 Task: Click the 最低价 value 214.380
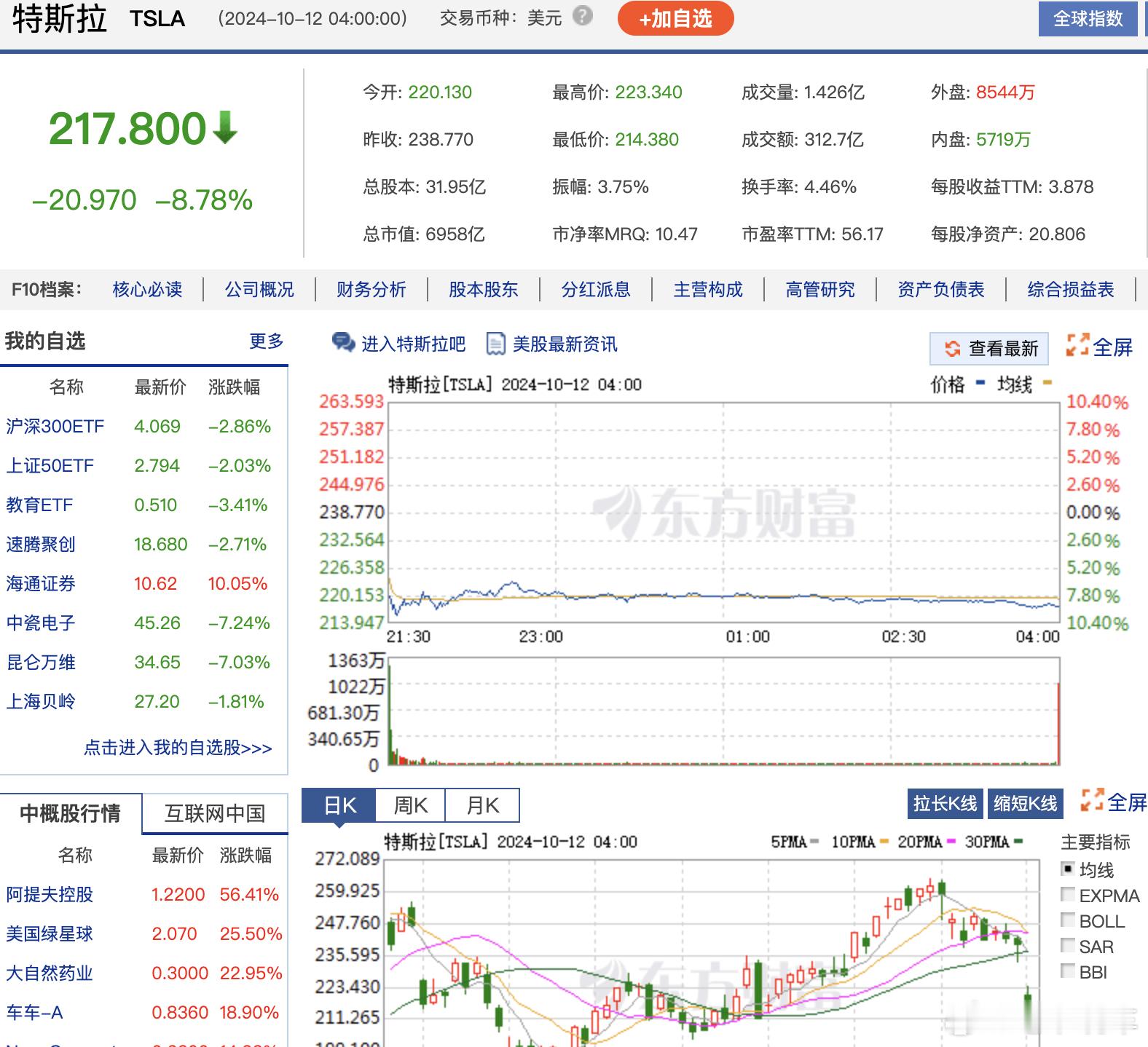pyautogui.click(x=647, y=139)
